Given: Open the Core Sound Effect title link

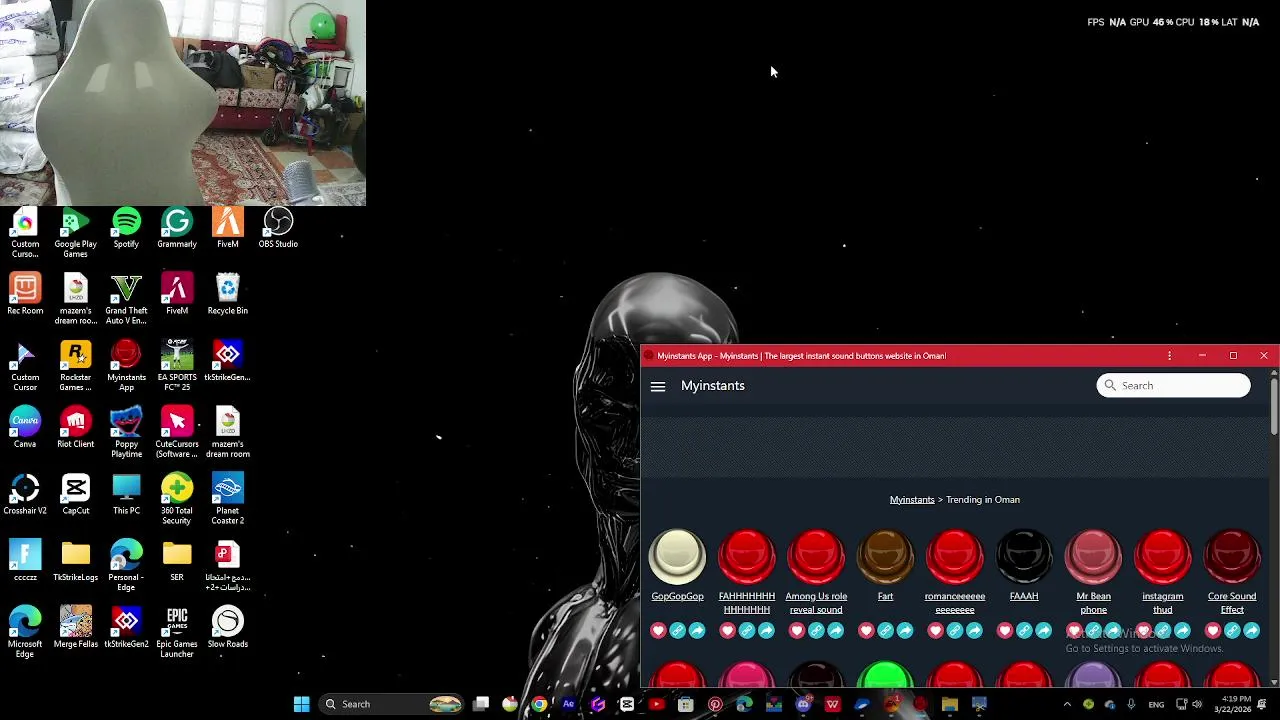Looking at the screenshot, I should tap(1232, 603).
